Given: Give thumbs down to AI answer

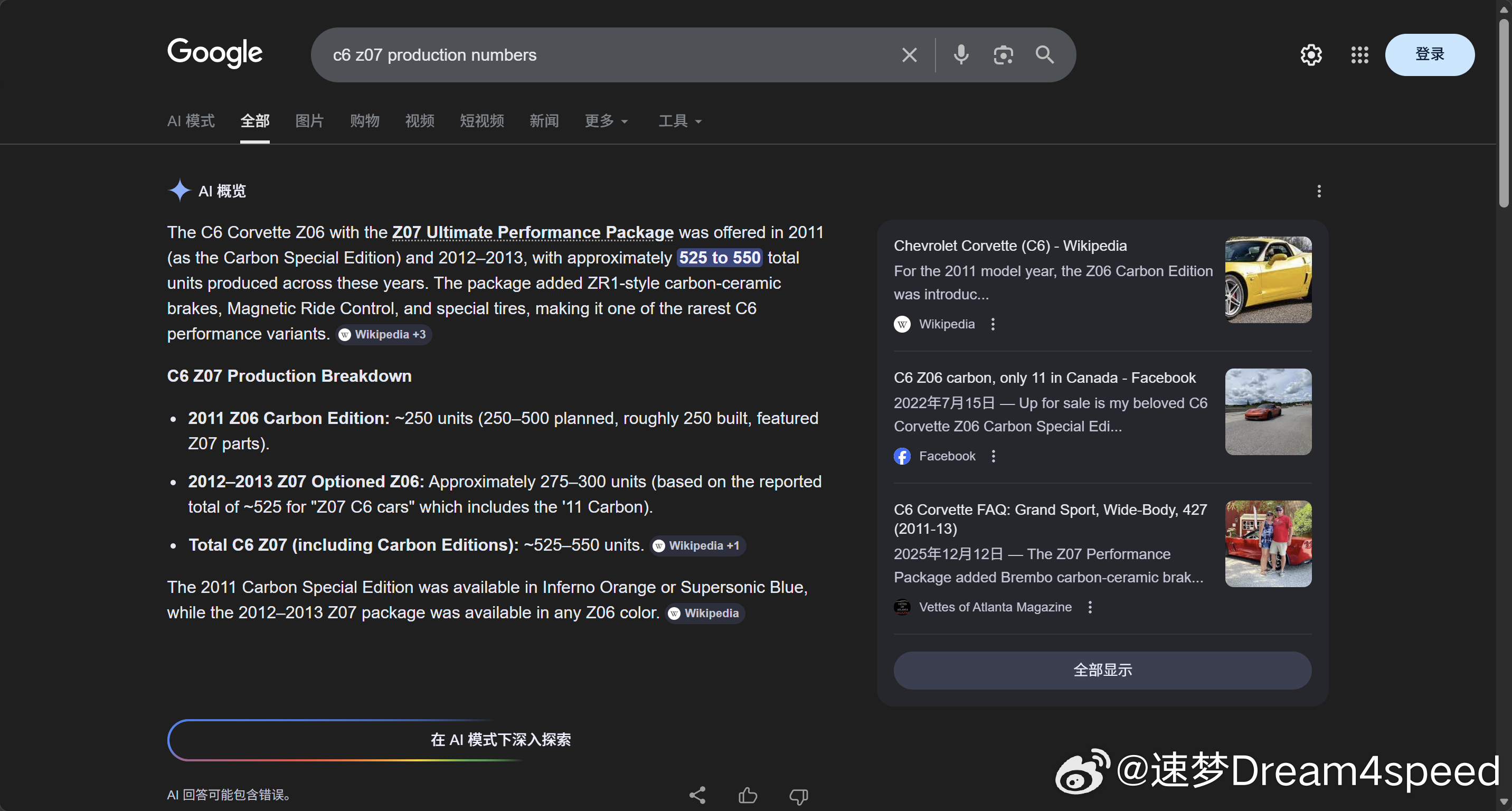Looking at the screenshot, I should click(x=798, y=795).
